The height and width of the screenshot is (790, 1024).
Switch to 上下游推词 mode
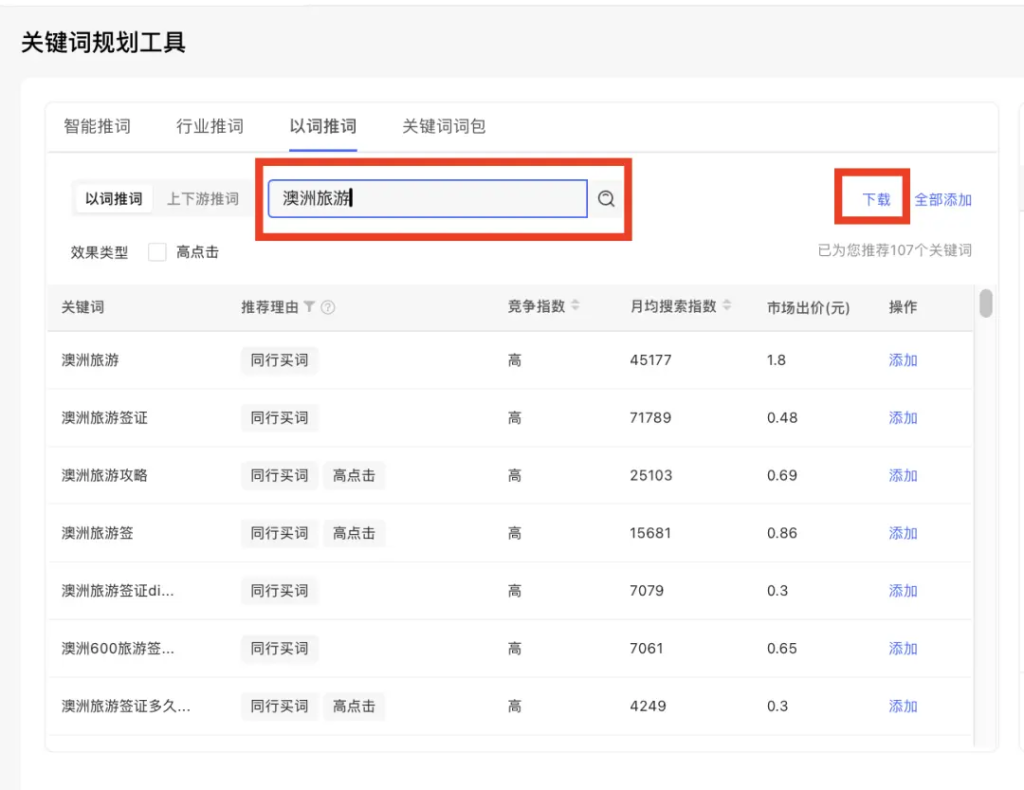coord(204,198)
